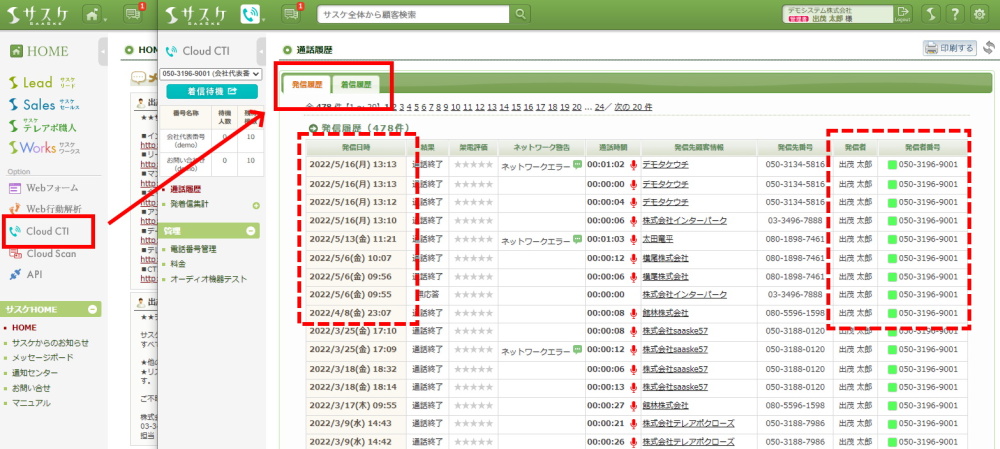This screenshot has height=449, width=1000.
Task: Play the recording icon for the 00:01:02 call
Action: click(633, 166)
